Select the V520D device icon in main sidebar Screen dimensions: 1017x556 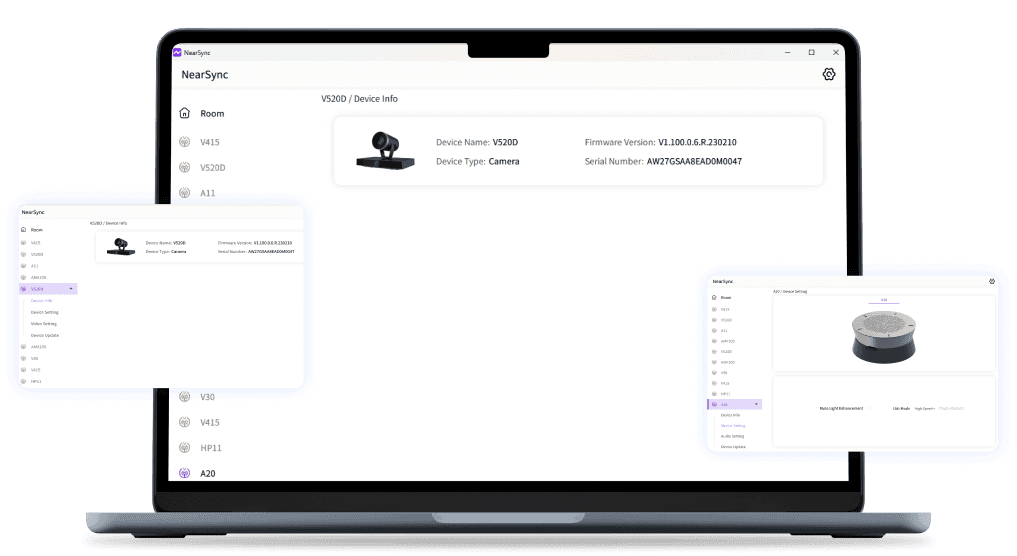click(x=185, y=167)
